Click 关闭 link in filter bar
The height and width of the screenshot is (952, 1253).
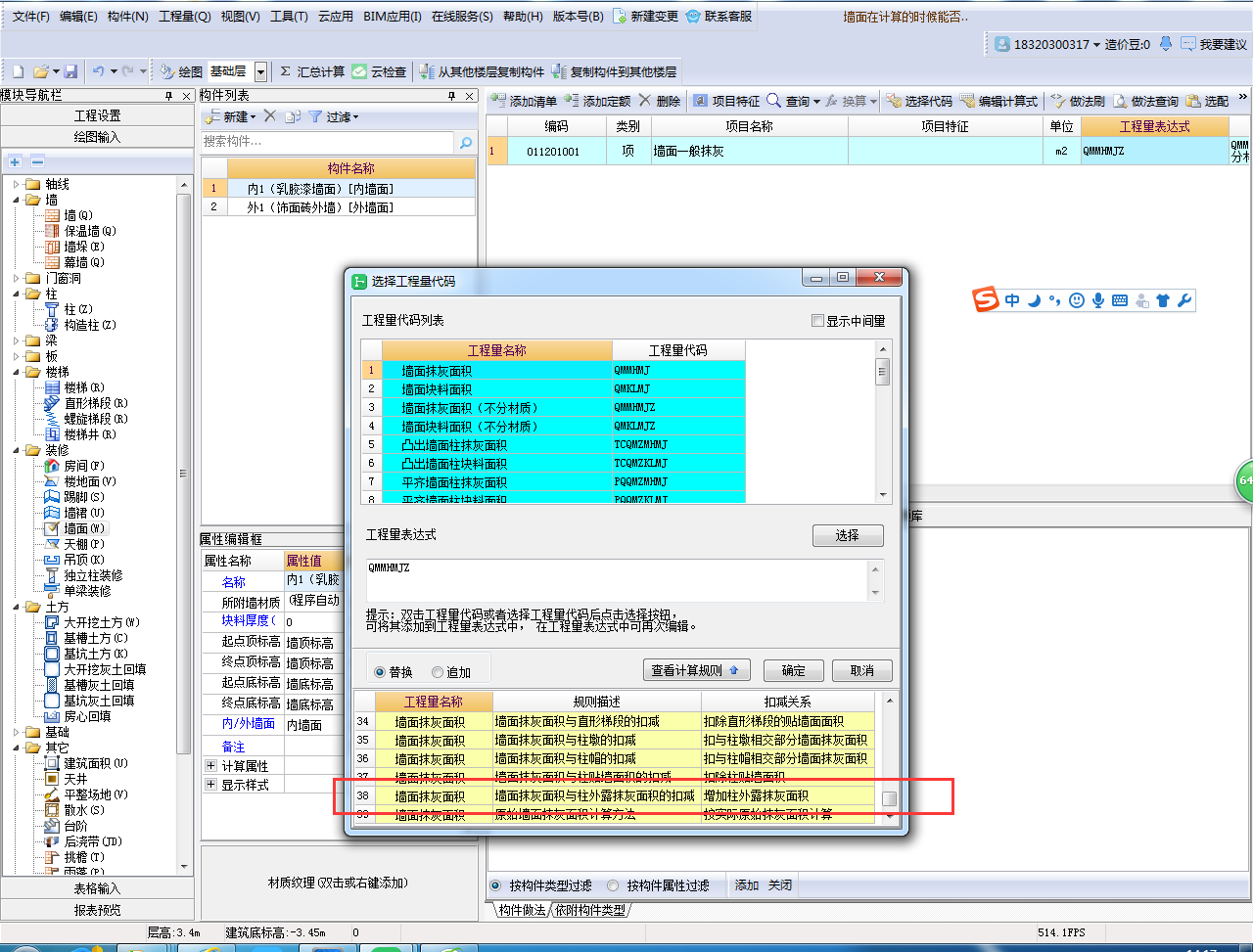[x=780, y=885]
